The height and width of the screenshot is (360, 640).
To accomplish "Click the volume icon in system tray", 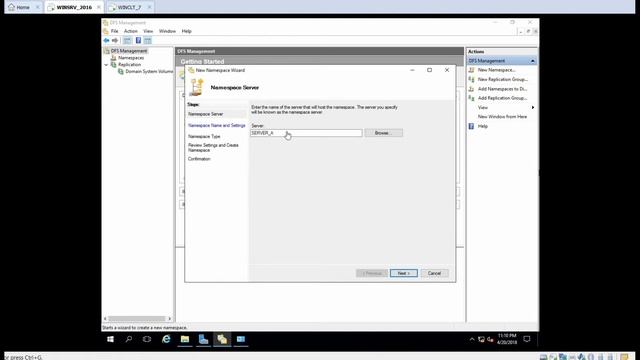I will click(x=490, y=339).
